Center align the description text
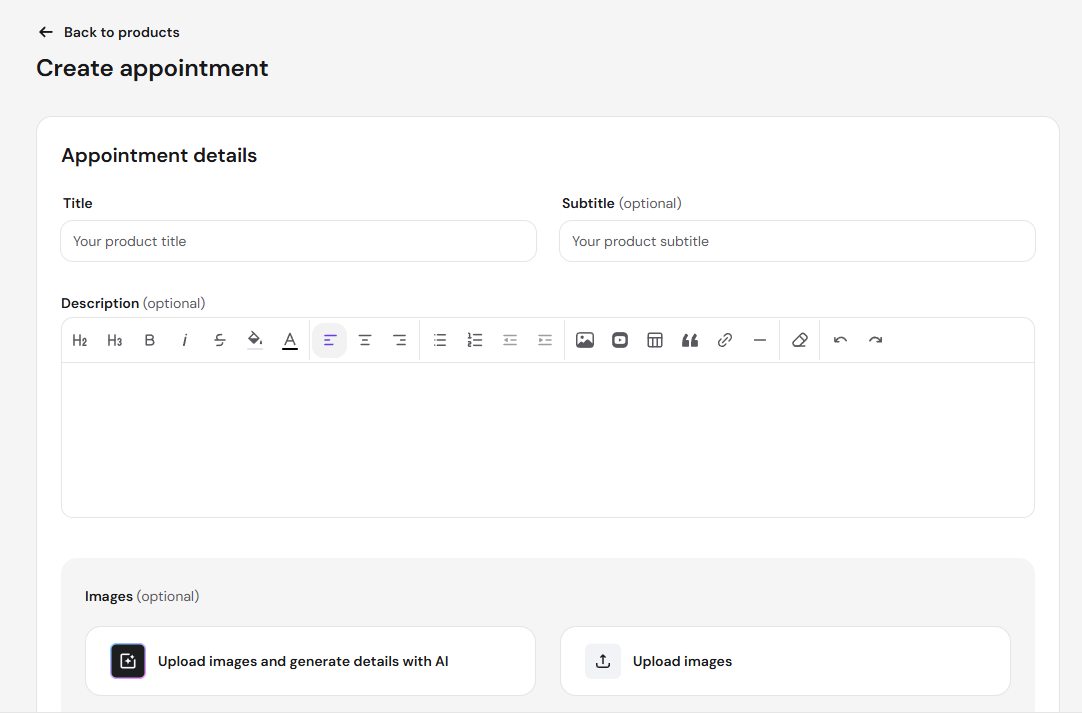The width and height of the screenshot is (1082, 715). [364, 340]
